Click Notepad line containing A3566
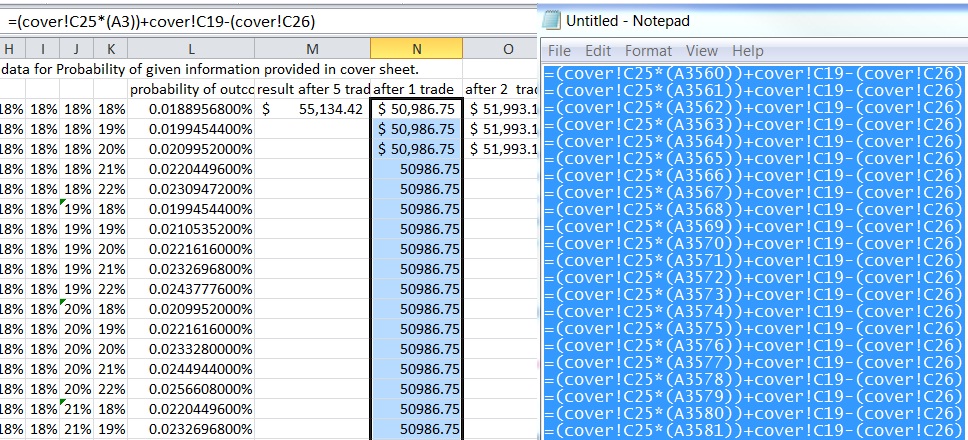The image size is (968, 440). pyautogui.click(x=754, y=175)
